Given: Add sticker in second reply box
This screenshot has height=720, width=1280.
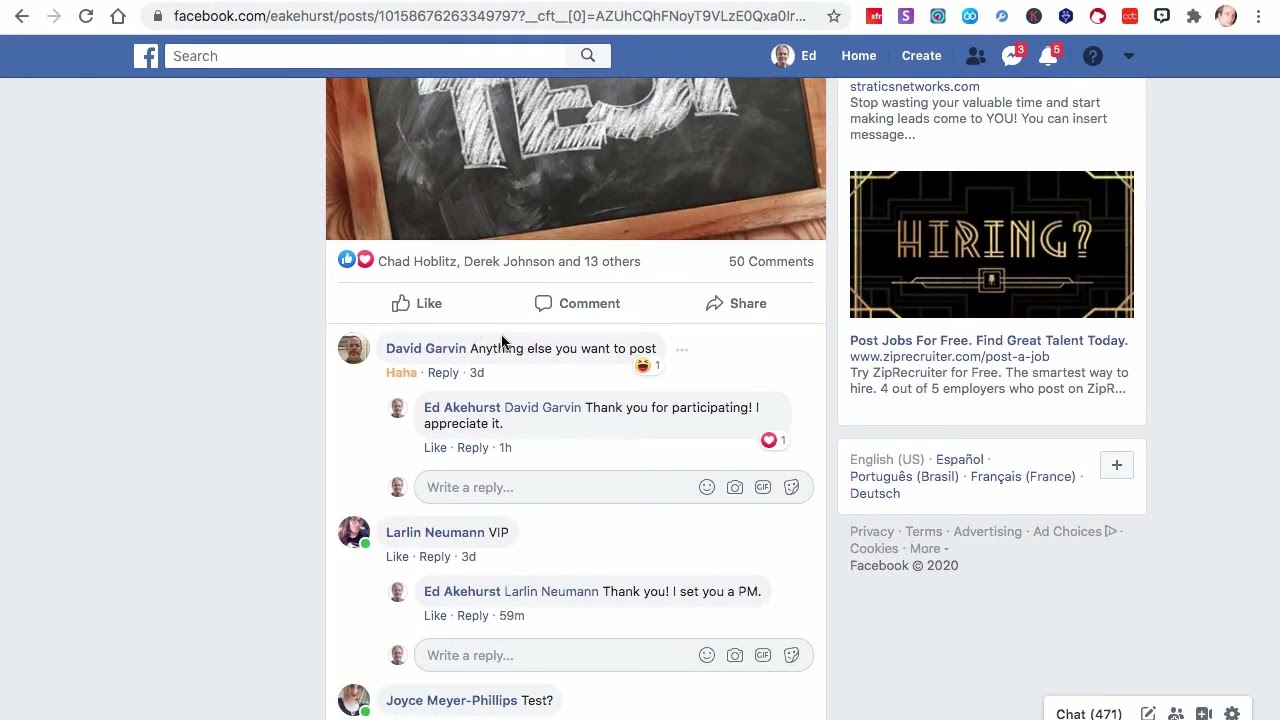Looking at the screenshot, I should [x=791, y=655].
